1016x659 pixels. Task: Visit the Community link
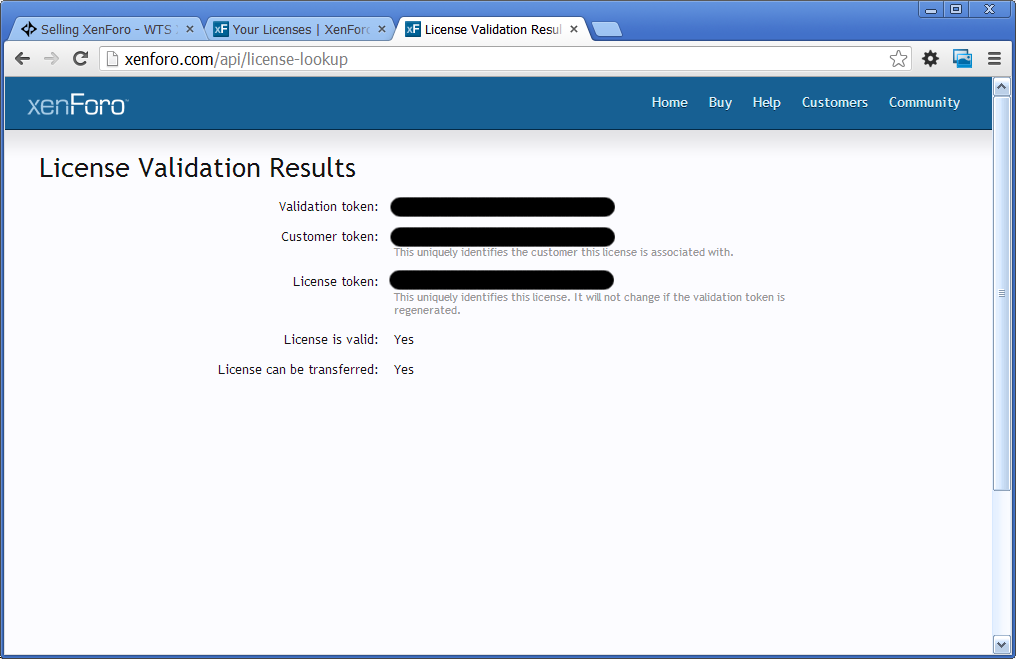pos(924,102)
